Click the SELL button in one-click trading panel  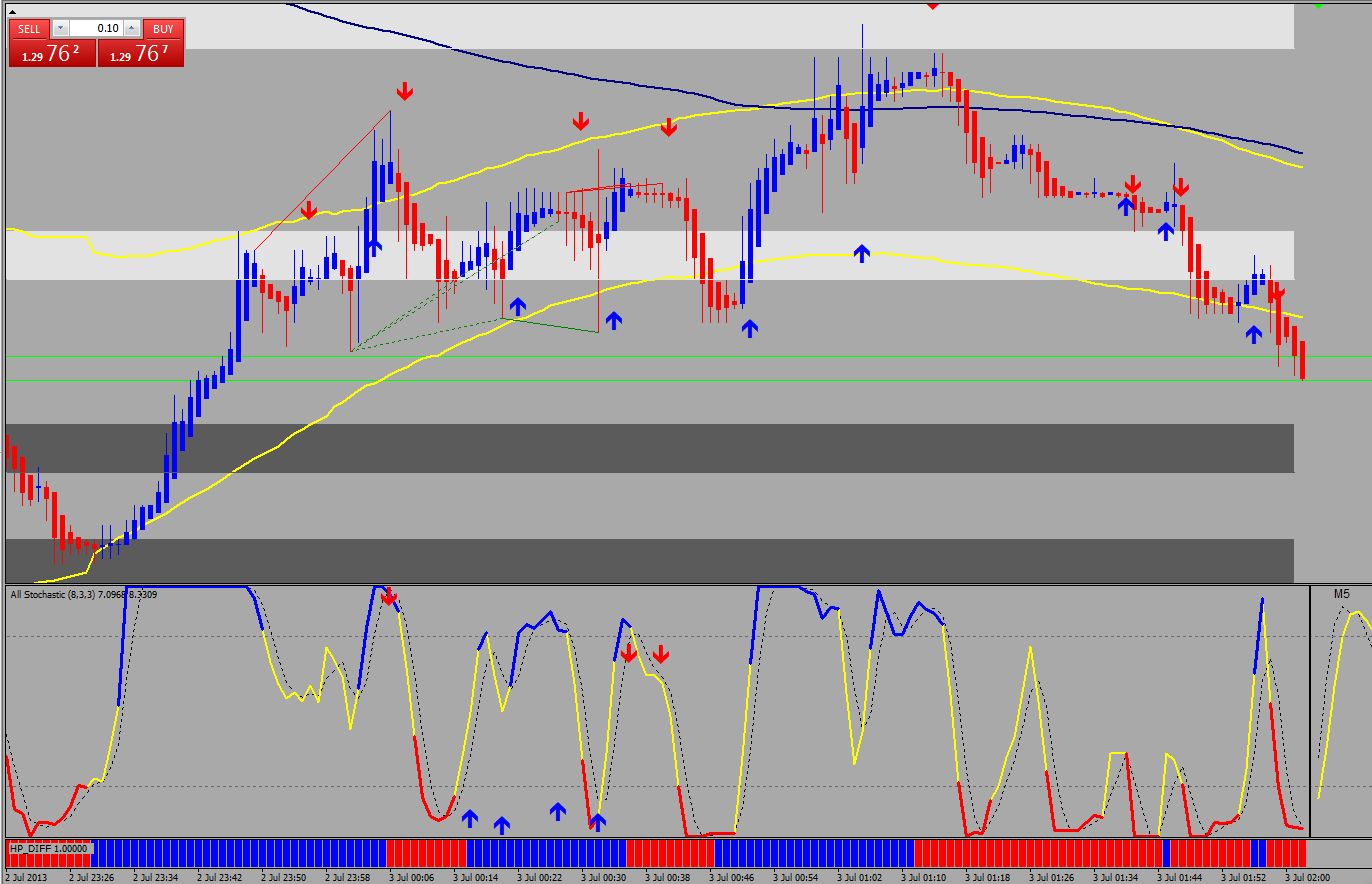tap(29, 29)
